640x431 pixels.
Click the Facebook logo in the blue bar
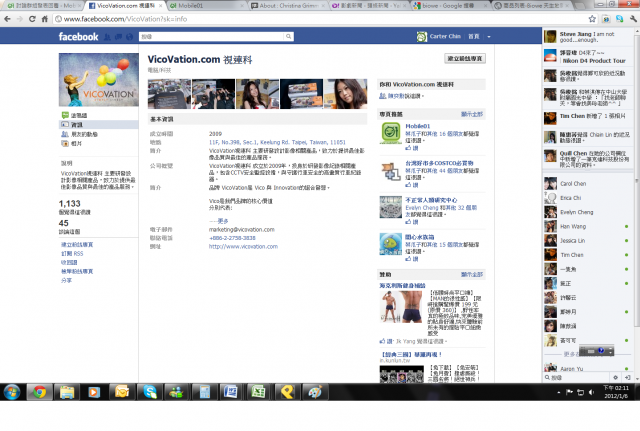[78, 36]
